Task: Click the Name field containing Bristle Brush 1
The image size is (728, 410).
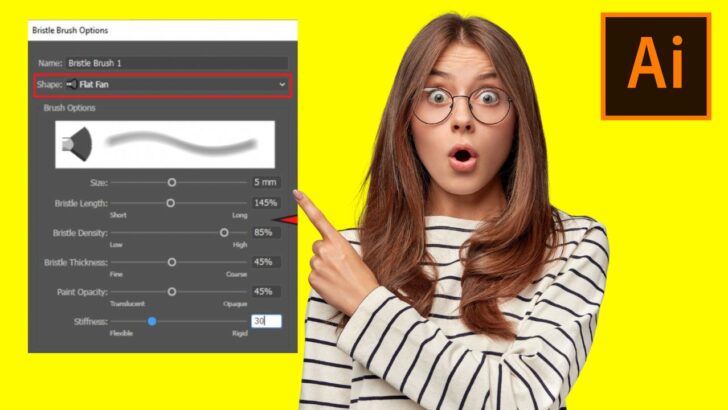Action: [176, 63]
